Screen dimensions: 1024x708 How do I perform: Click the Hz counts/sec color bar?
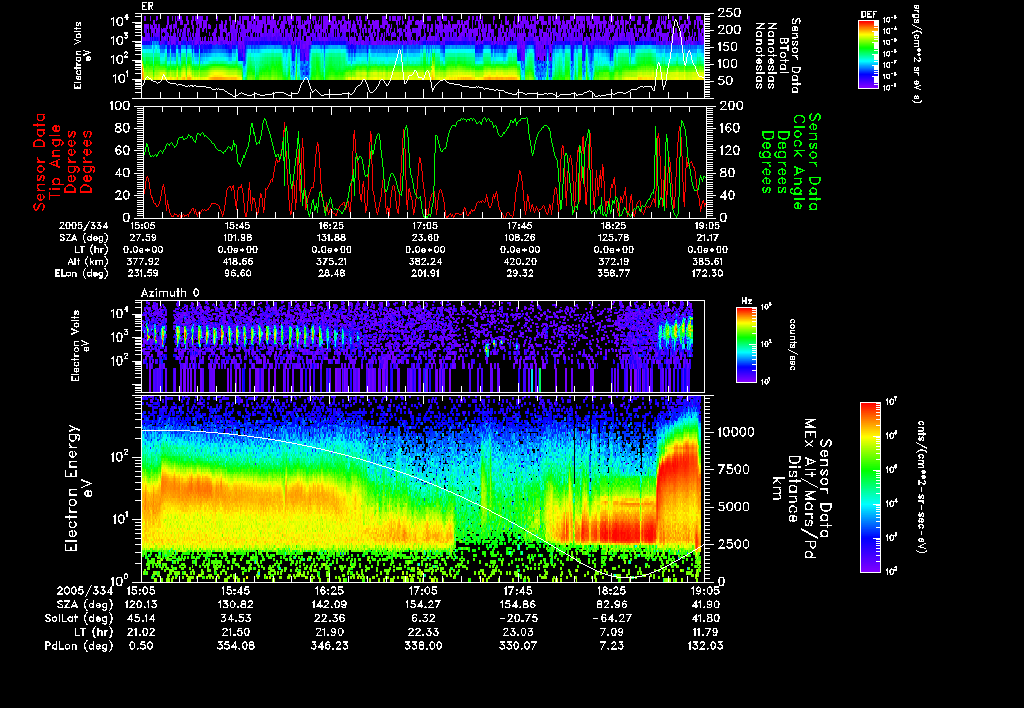point(746,344)
